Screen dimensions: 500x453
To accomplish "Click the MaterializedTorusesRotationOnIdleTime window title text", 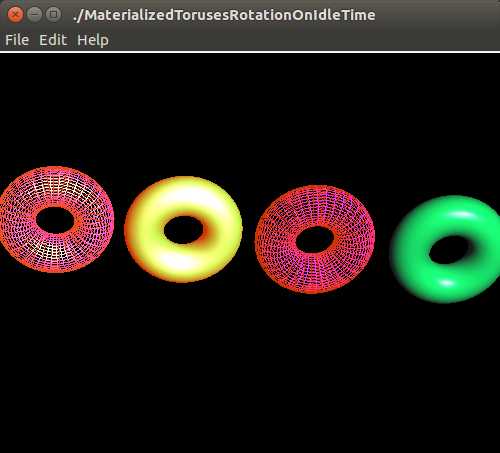I will pos(224,15).
